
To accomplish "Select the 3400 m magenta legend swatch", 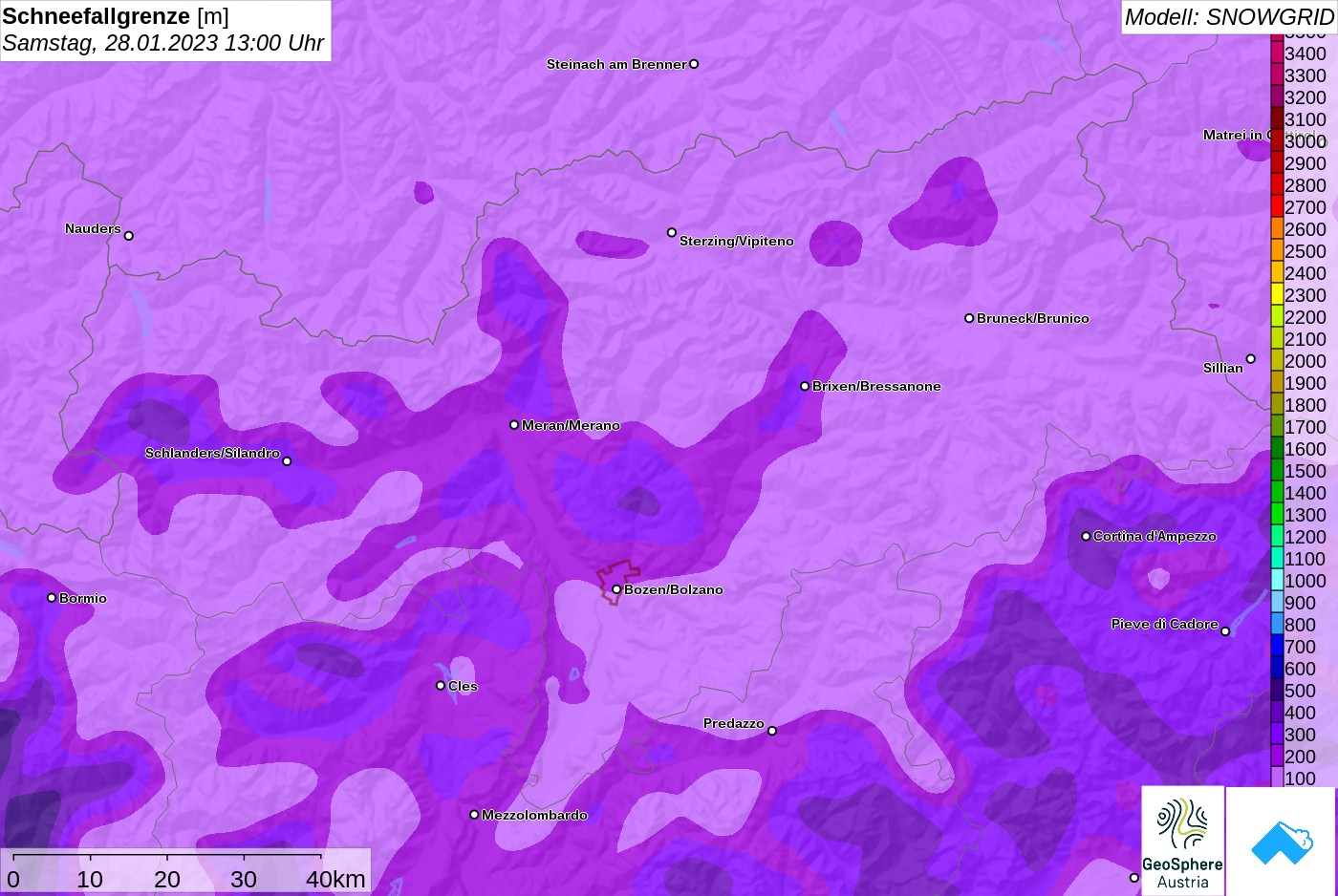I will [1277, 53].
